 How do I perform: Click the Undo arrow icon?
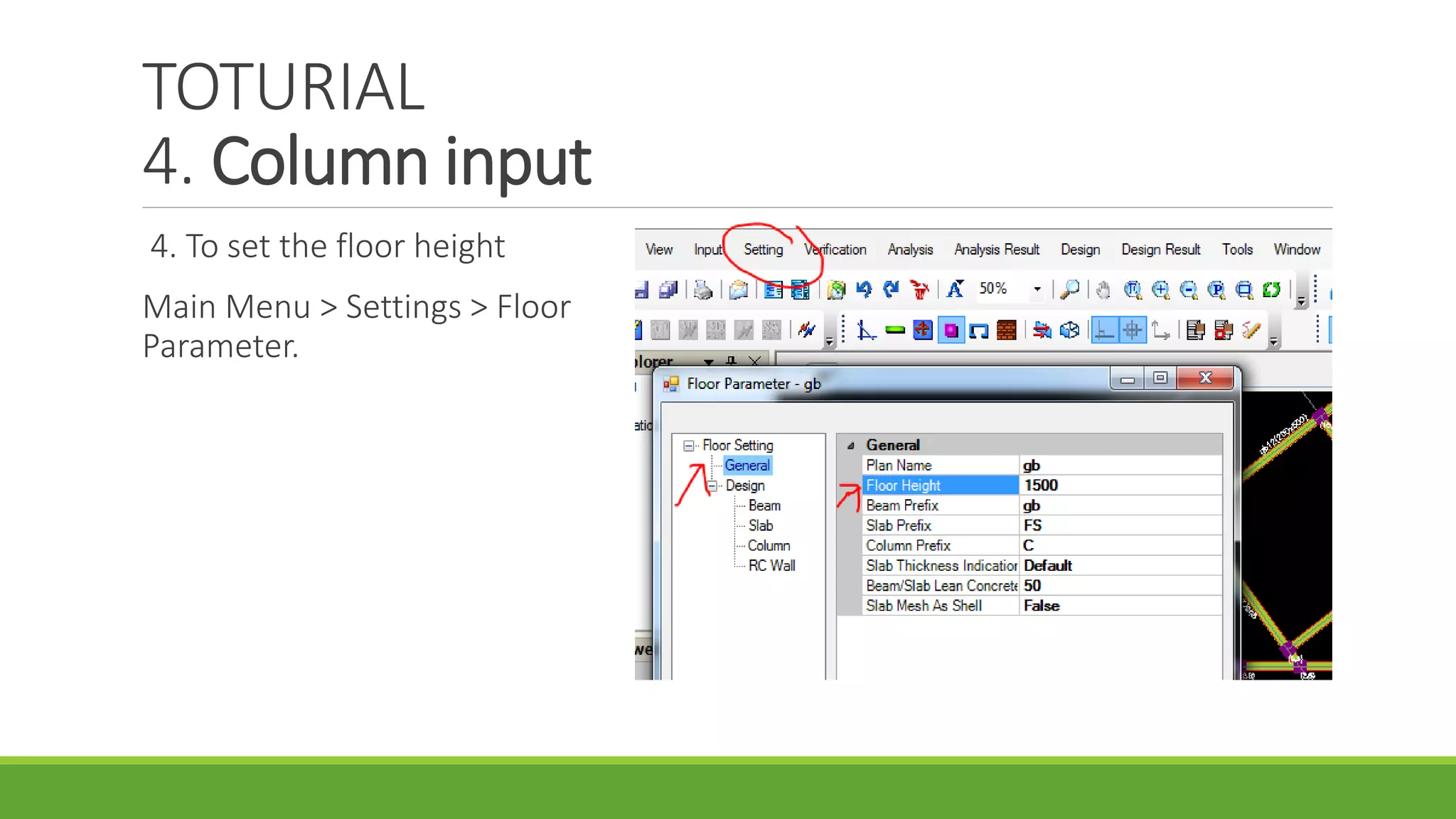click(864, 289)
